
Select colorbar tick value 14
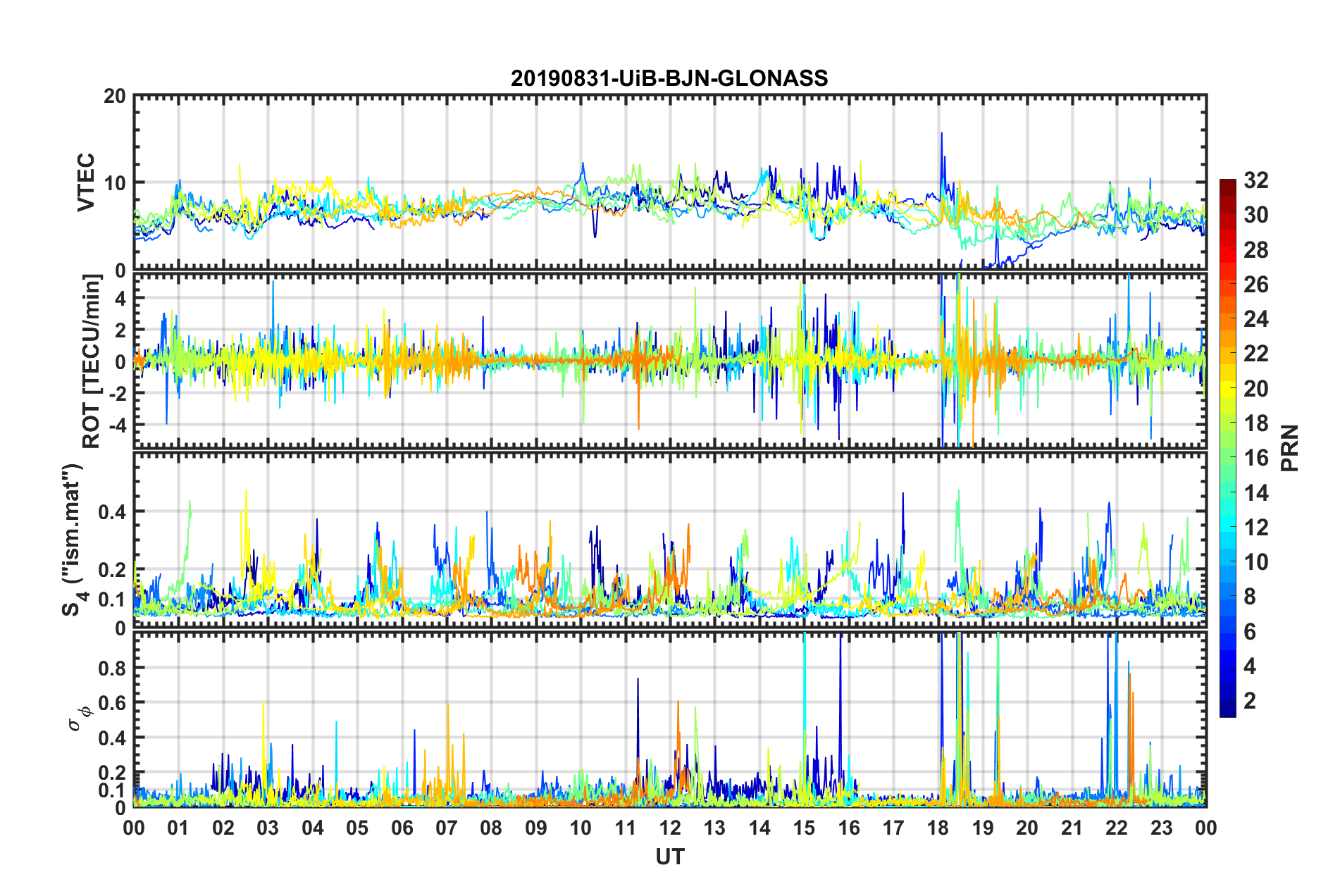coord(1256,493)
